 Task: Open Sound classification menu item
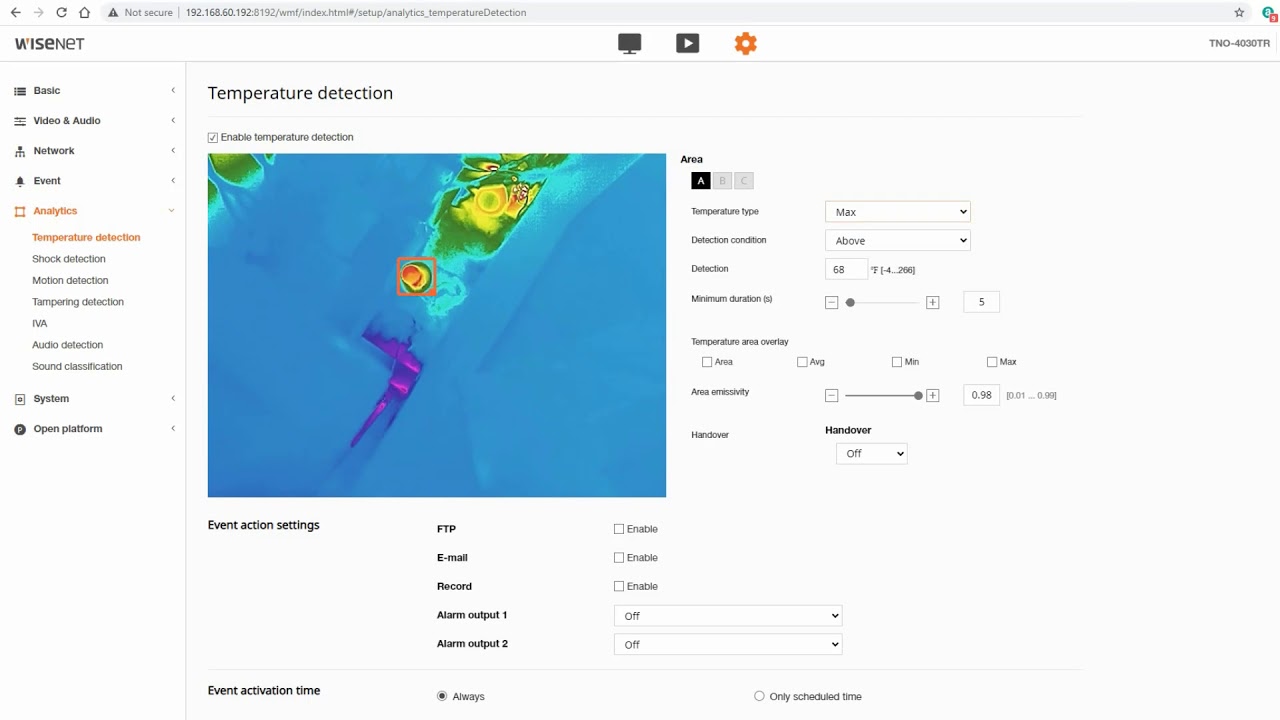coord(77,367)
